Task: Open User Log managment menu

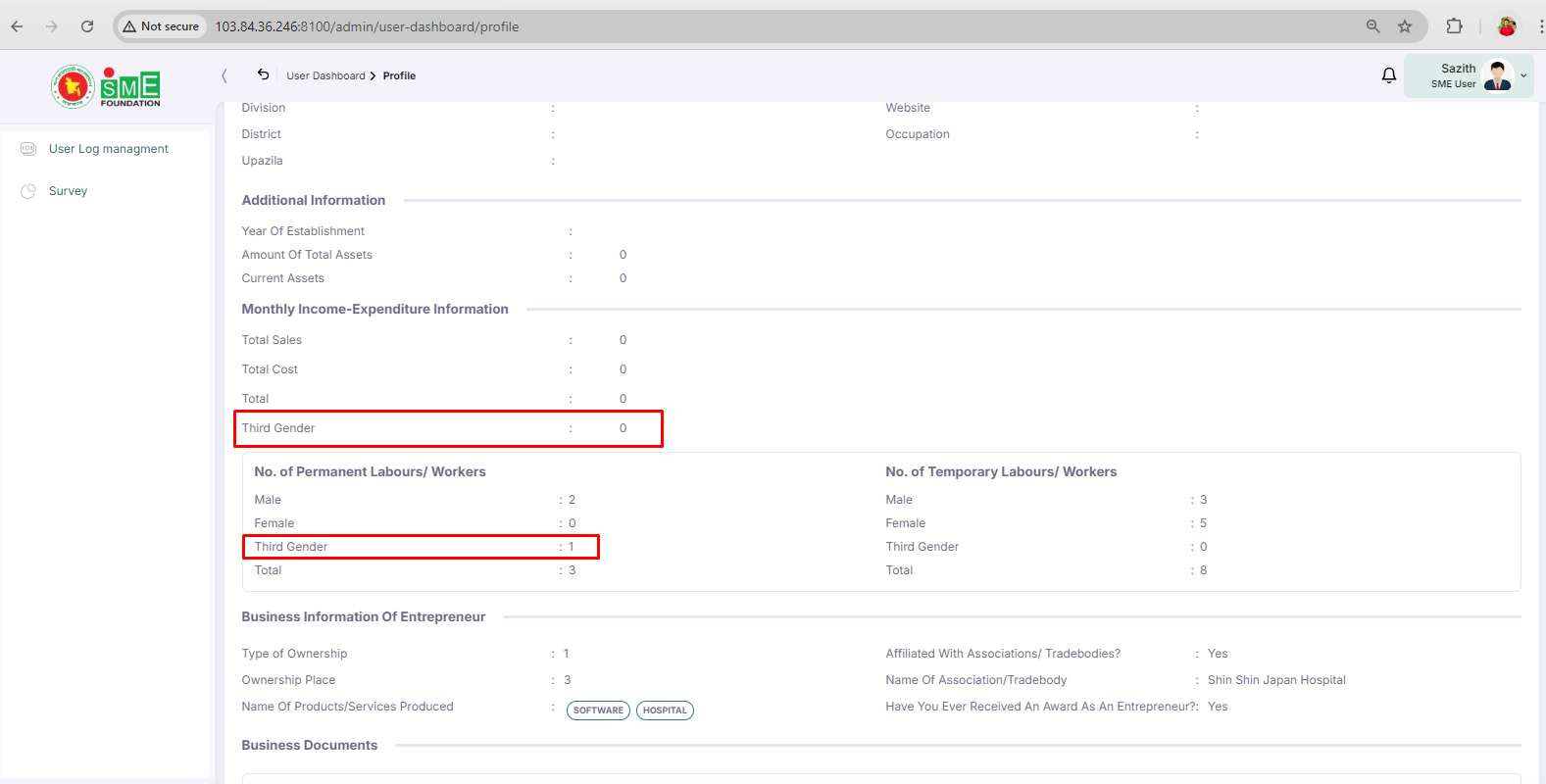Action: click(x=109, y=149)
